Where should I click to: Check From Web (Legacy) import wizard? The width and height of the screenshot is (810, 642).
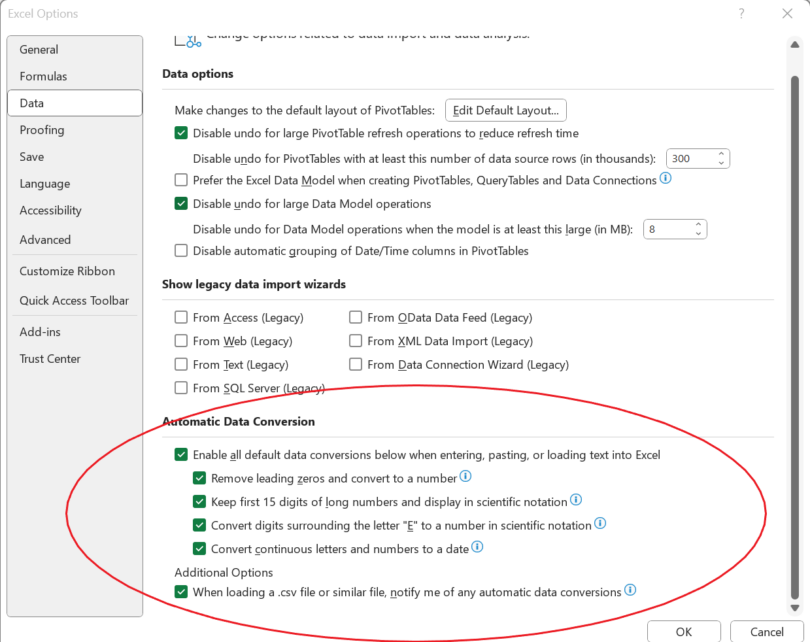(181, 341)
